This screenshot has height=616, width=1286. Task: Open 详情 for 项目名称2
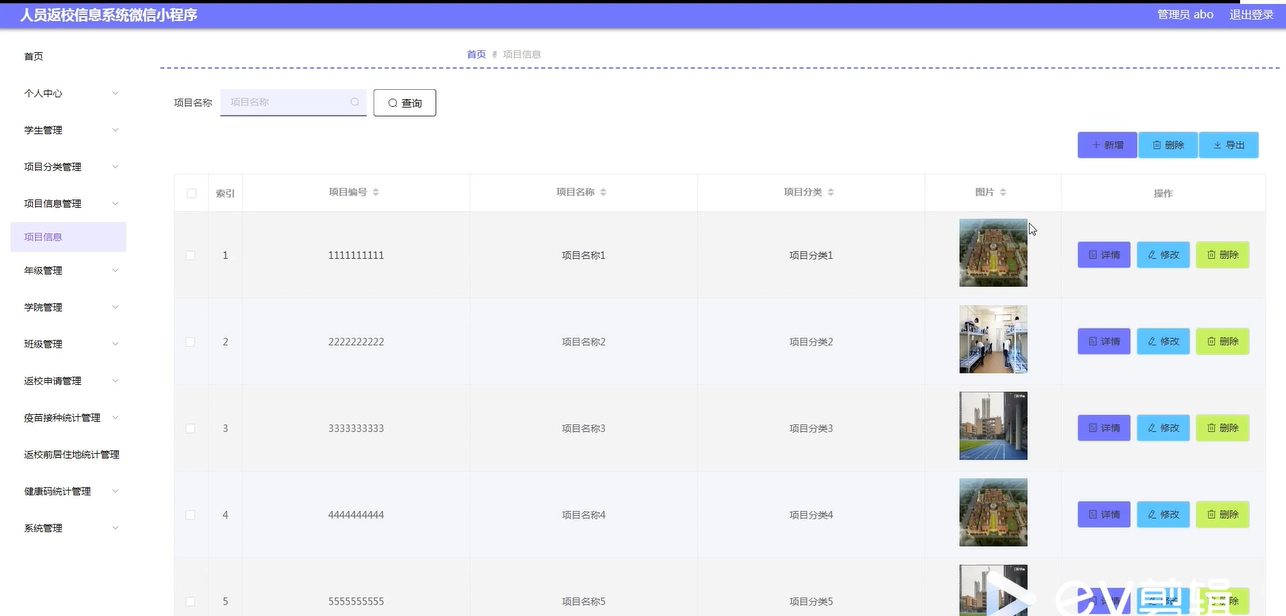point(1104,341)
